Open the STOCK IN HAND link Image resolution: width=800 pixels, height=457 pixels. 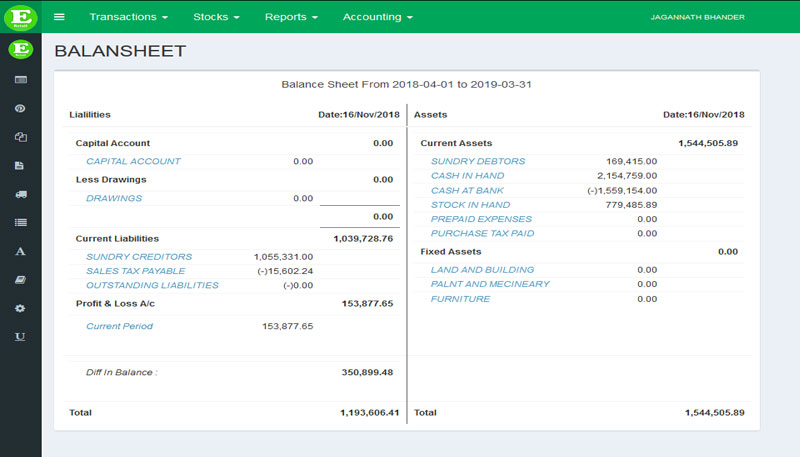pos(470,205)
